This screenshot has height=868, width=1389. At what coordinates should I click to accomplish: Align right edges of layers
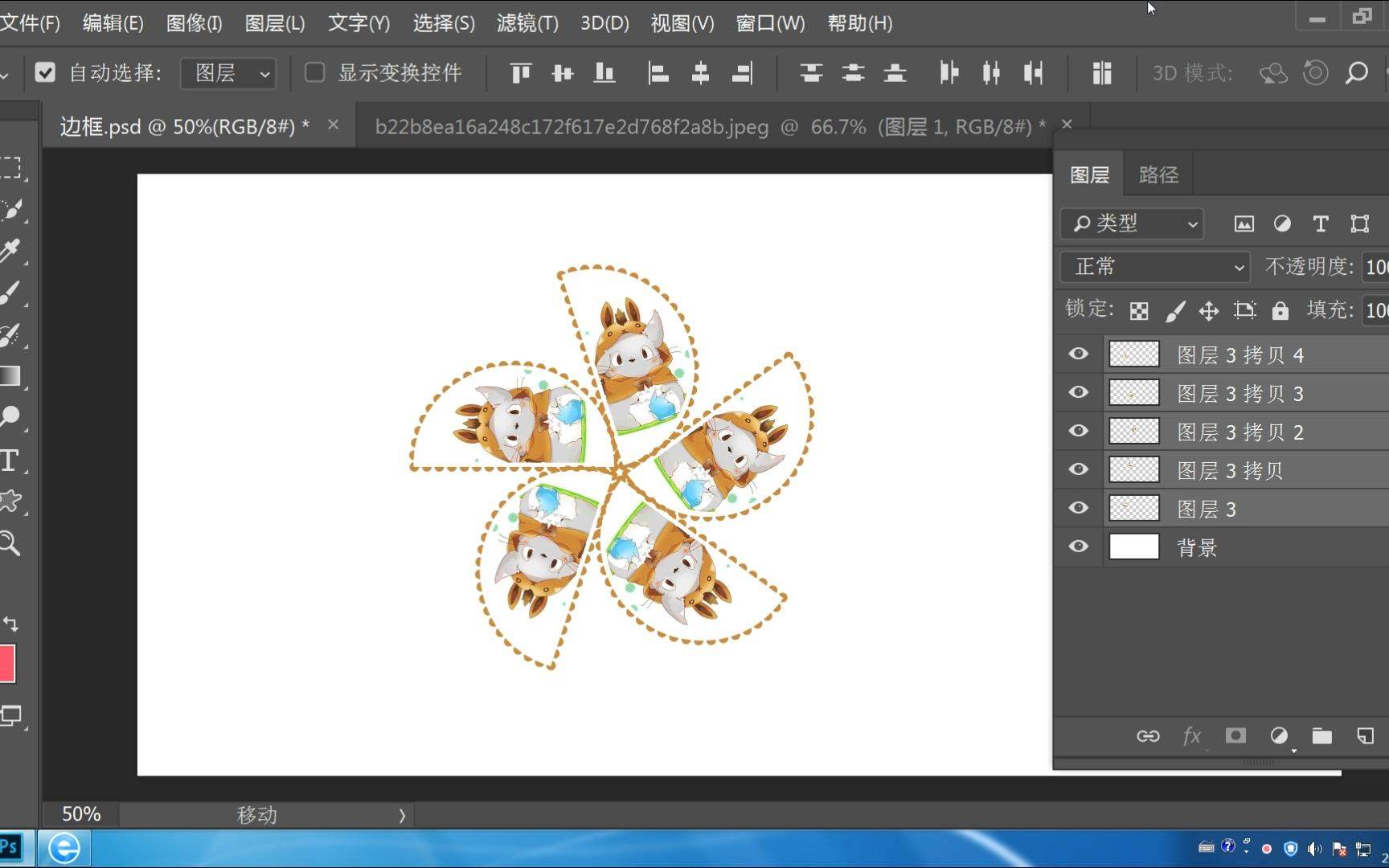[x=742, y=73]
